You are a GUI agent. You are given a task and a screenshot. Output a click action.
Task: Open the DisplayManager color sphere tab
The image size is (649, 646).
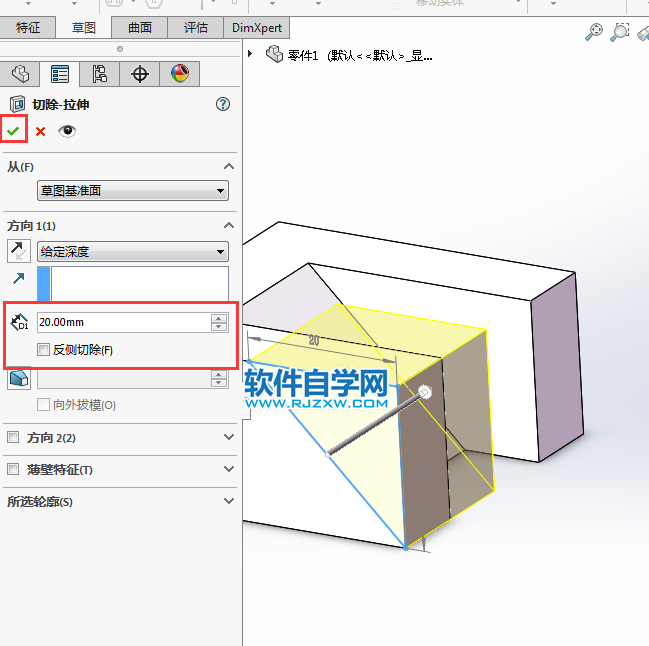pos(180,74)
